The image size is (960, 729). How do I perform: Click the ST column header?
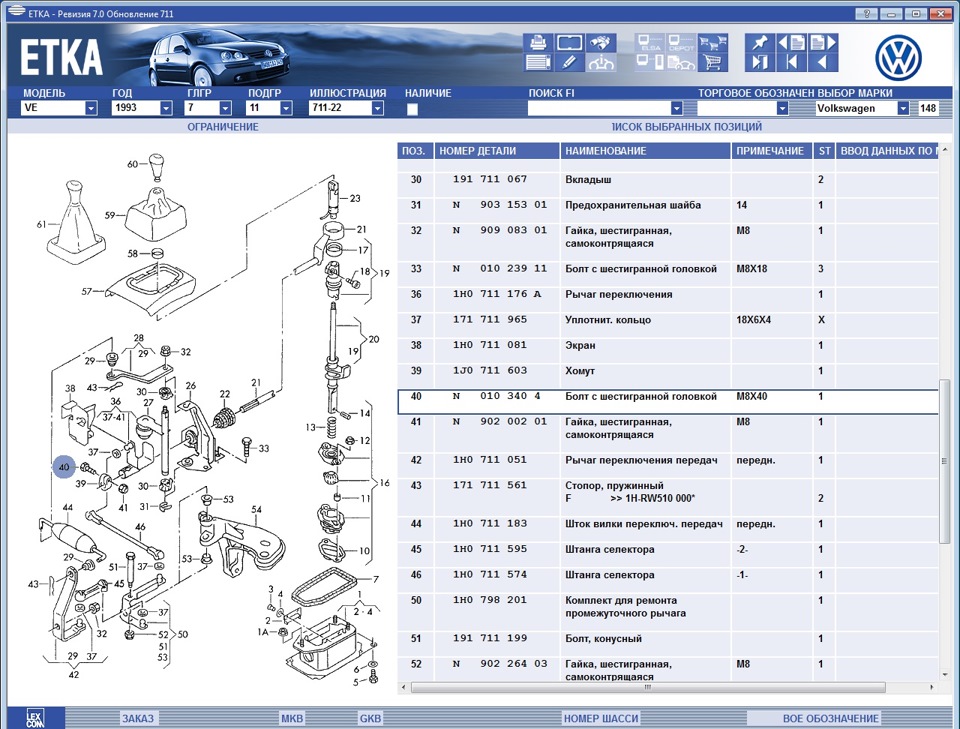[x=824, y=151]
